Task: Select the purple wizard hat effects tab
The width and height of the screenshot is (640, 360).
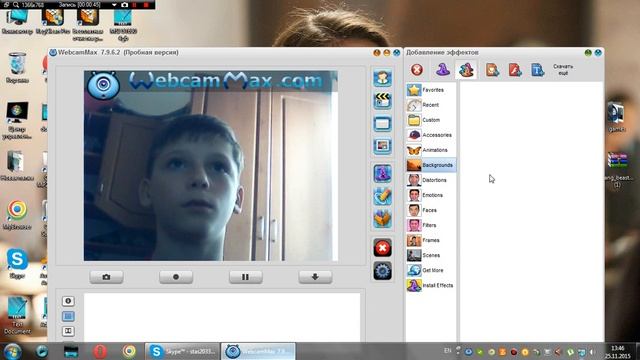Action: click(x=442, y=70)
